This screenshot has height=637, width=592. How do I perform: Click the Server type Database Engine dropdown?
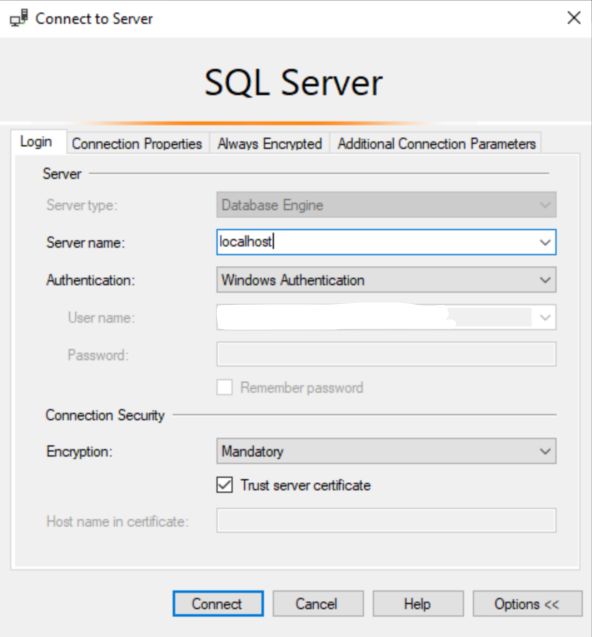(386, 205)
